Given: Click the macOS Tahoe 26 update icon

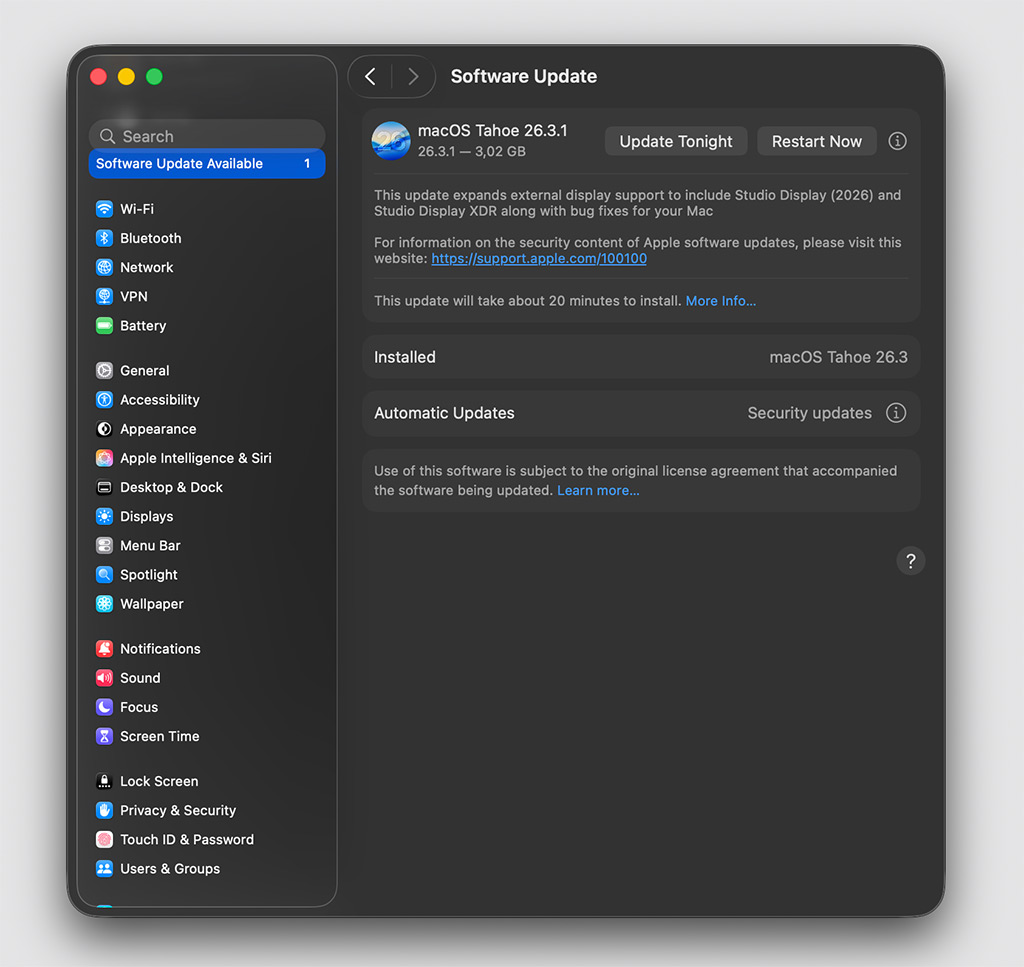Looking at the screenshot, I should [391, 140].
